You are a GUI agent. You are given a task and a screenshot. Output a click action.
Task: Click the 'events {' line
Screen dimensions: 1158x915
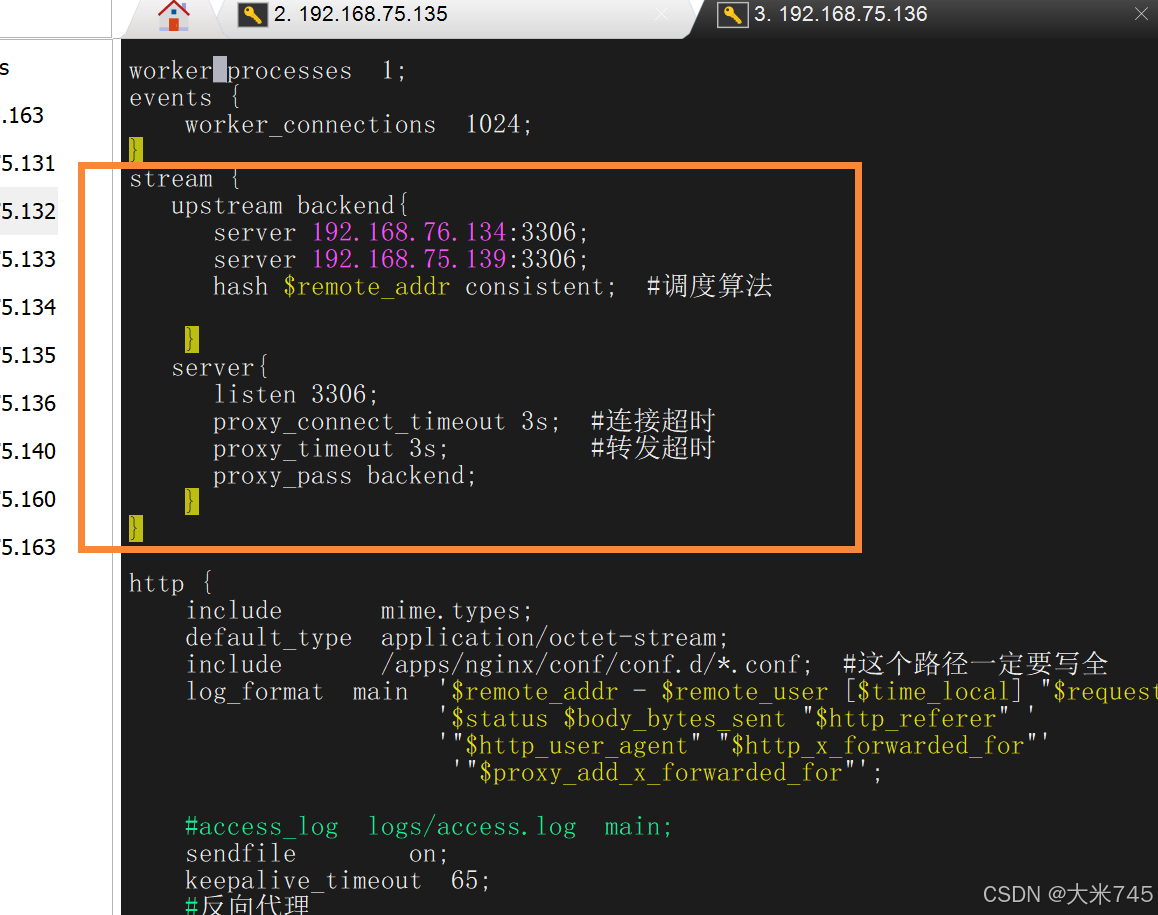point(185,97)
